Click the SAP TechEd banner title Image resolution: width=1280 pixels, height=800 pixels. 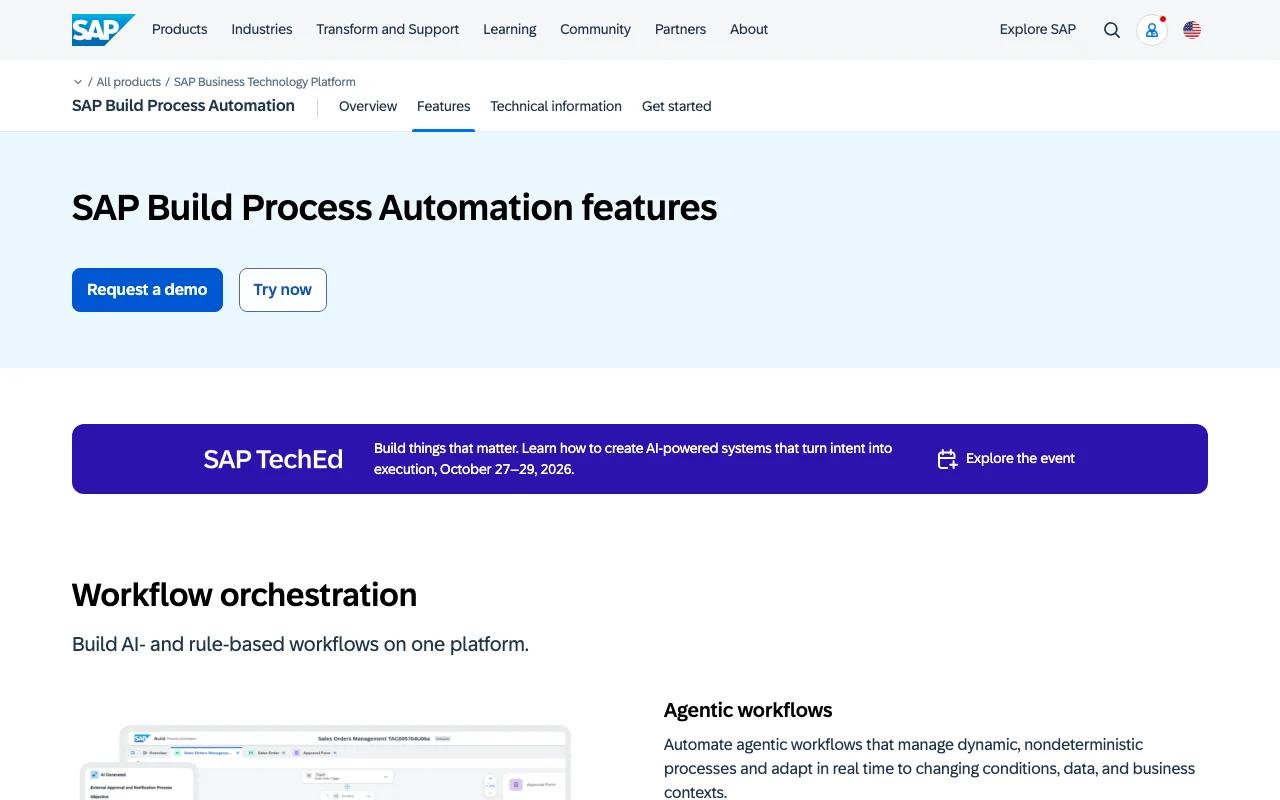(x=273, y=459)
